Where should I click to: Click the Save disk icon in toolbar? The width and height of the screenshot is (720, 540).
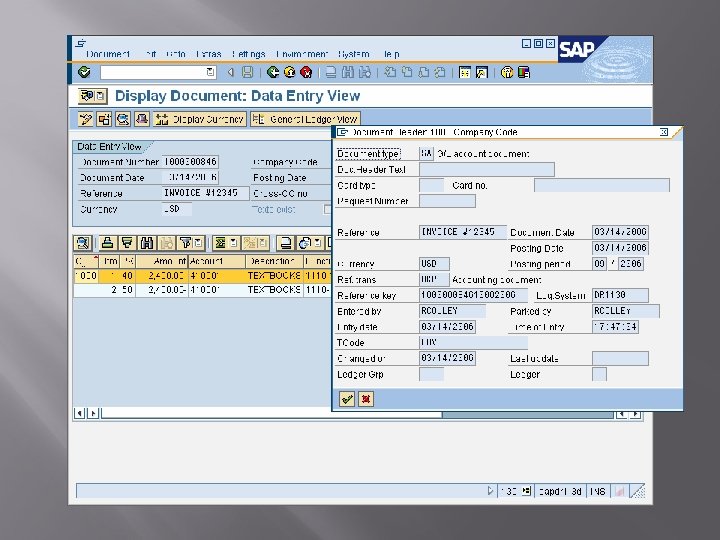click(247, 72)
